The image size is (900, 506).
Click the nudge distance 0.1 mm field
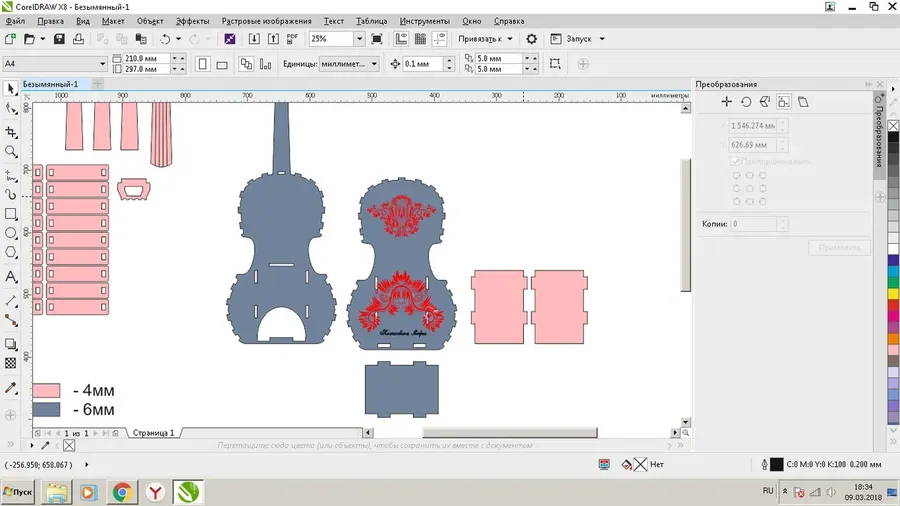pos(423,64)
